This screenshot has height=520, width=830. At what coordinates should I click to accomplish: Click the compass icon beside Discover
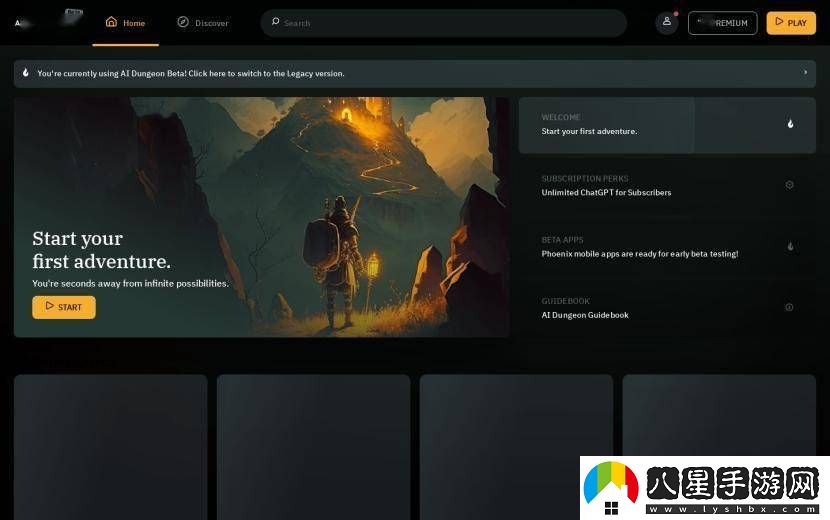182,22
